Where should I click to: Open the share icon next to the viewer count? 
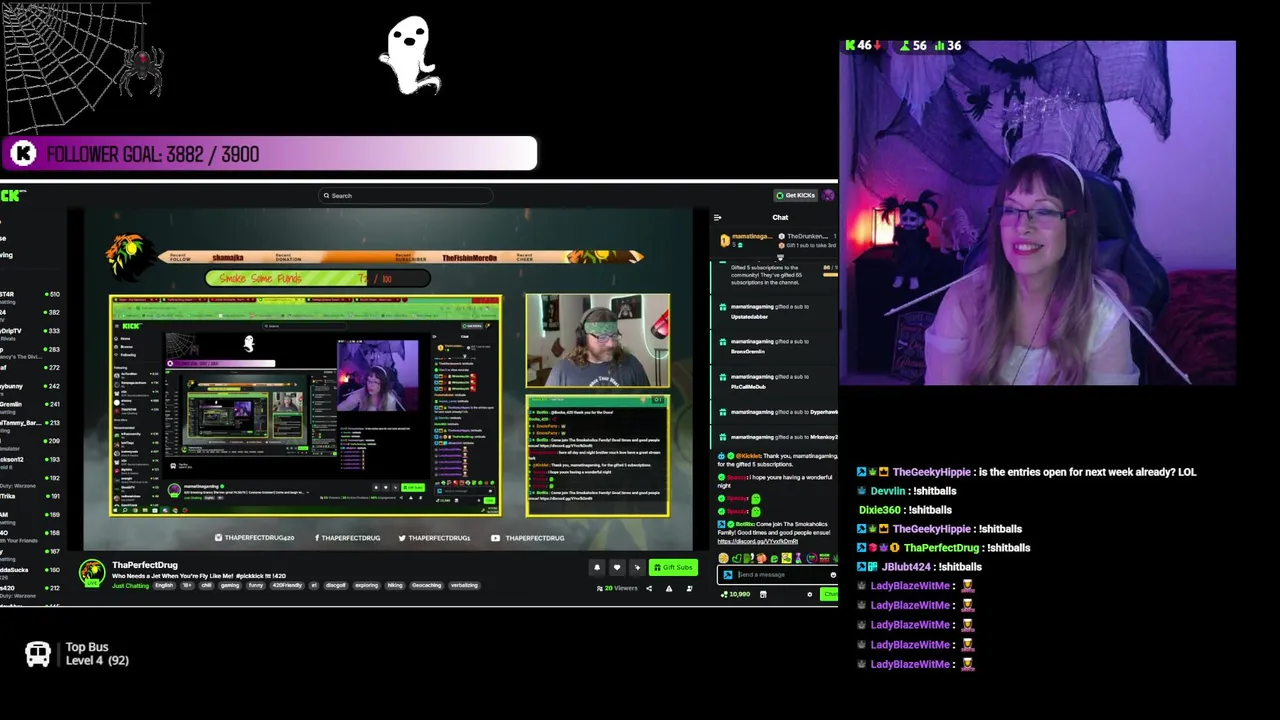coord(649,588)
